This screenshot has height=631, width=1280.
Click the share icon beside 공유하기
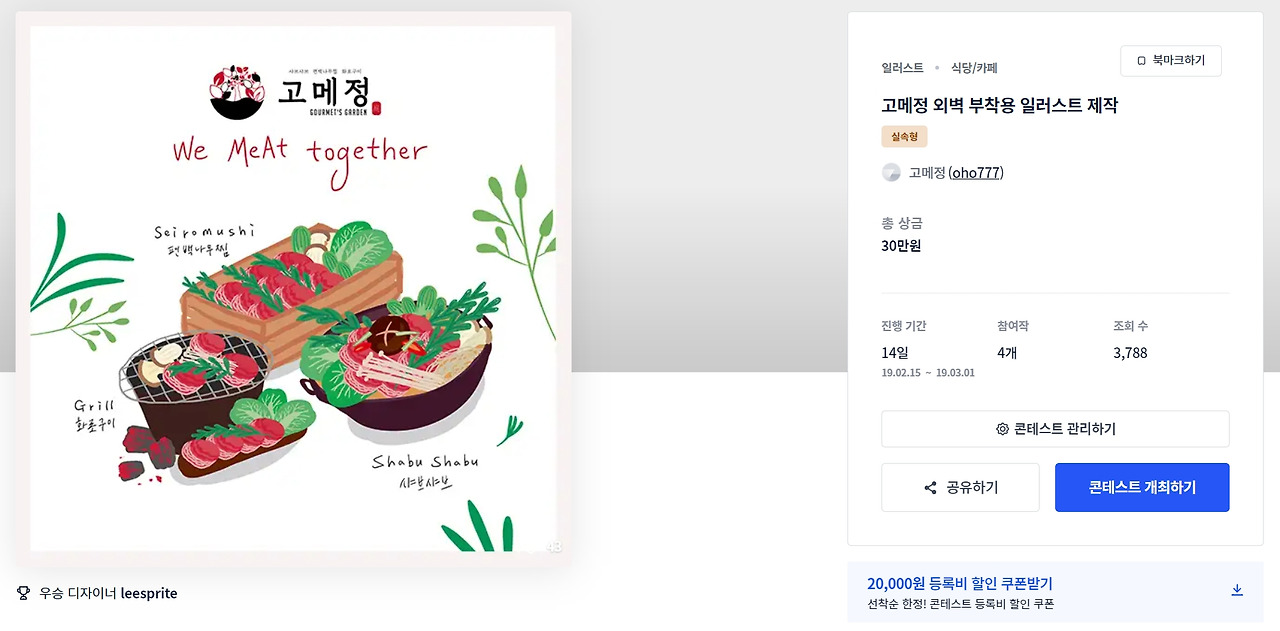point(930,488)
